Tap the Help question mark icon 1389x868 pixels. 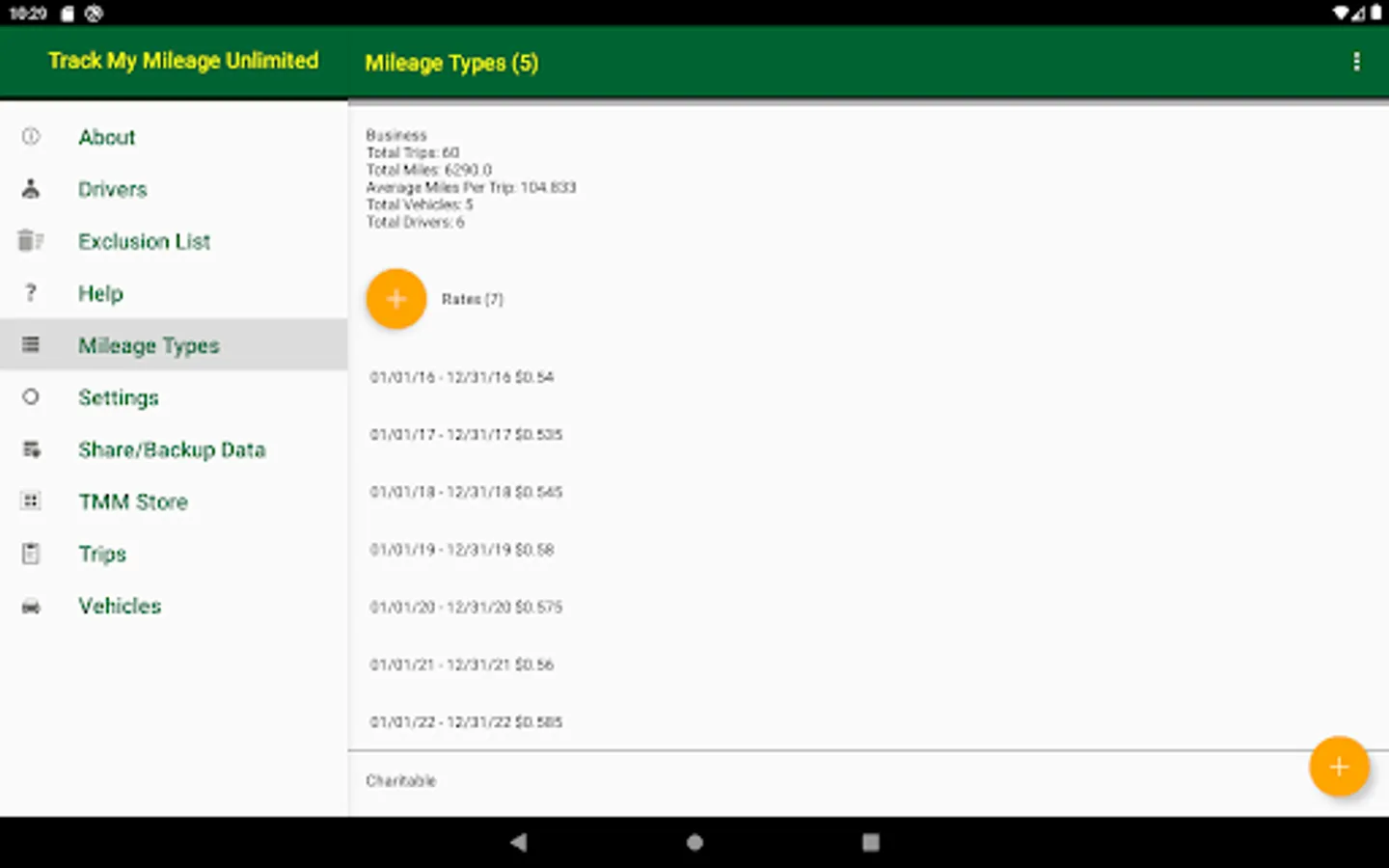pyautogui.click(x=31, y=292)
